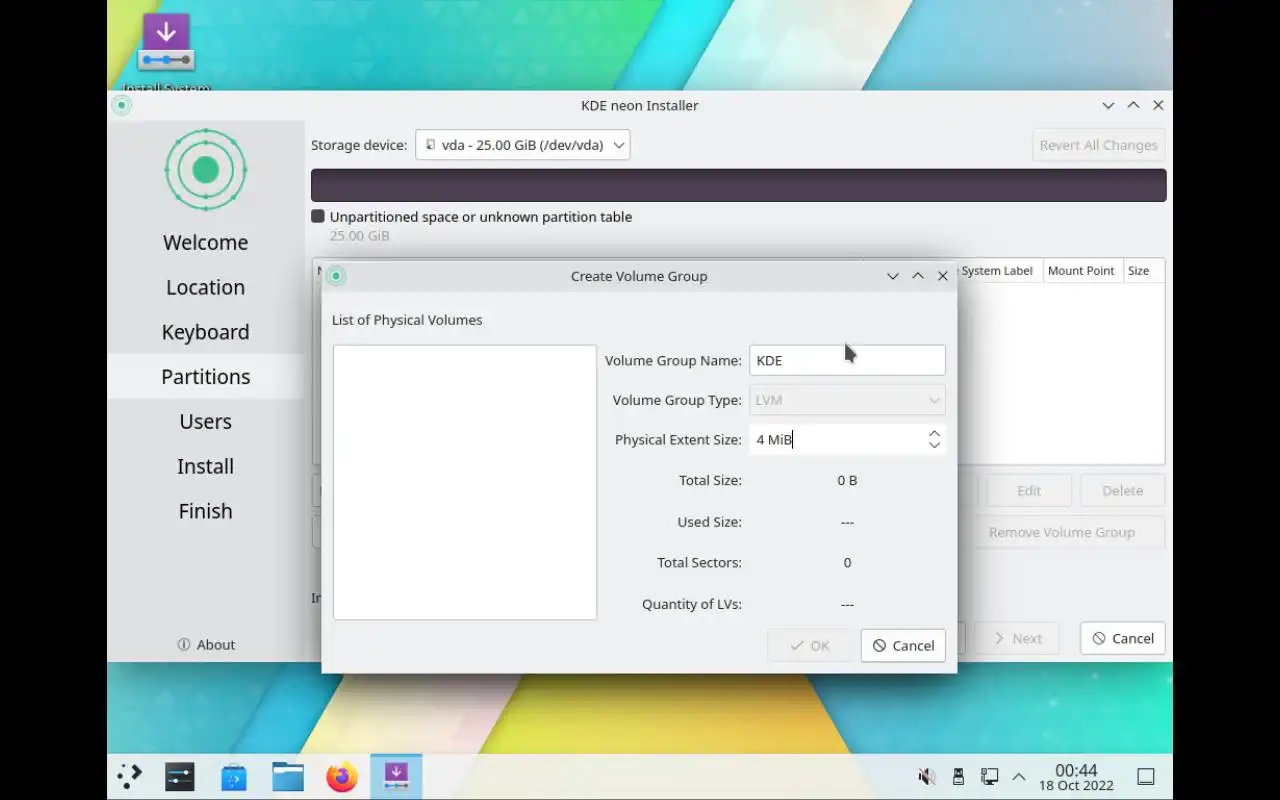The width and height of the screenshot is (1280, 800).
Task: Click the Edit partition button
Action: point(1029,491)
